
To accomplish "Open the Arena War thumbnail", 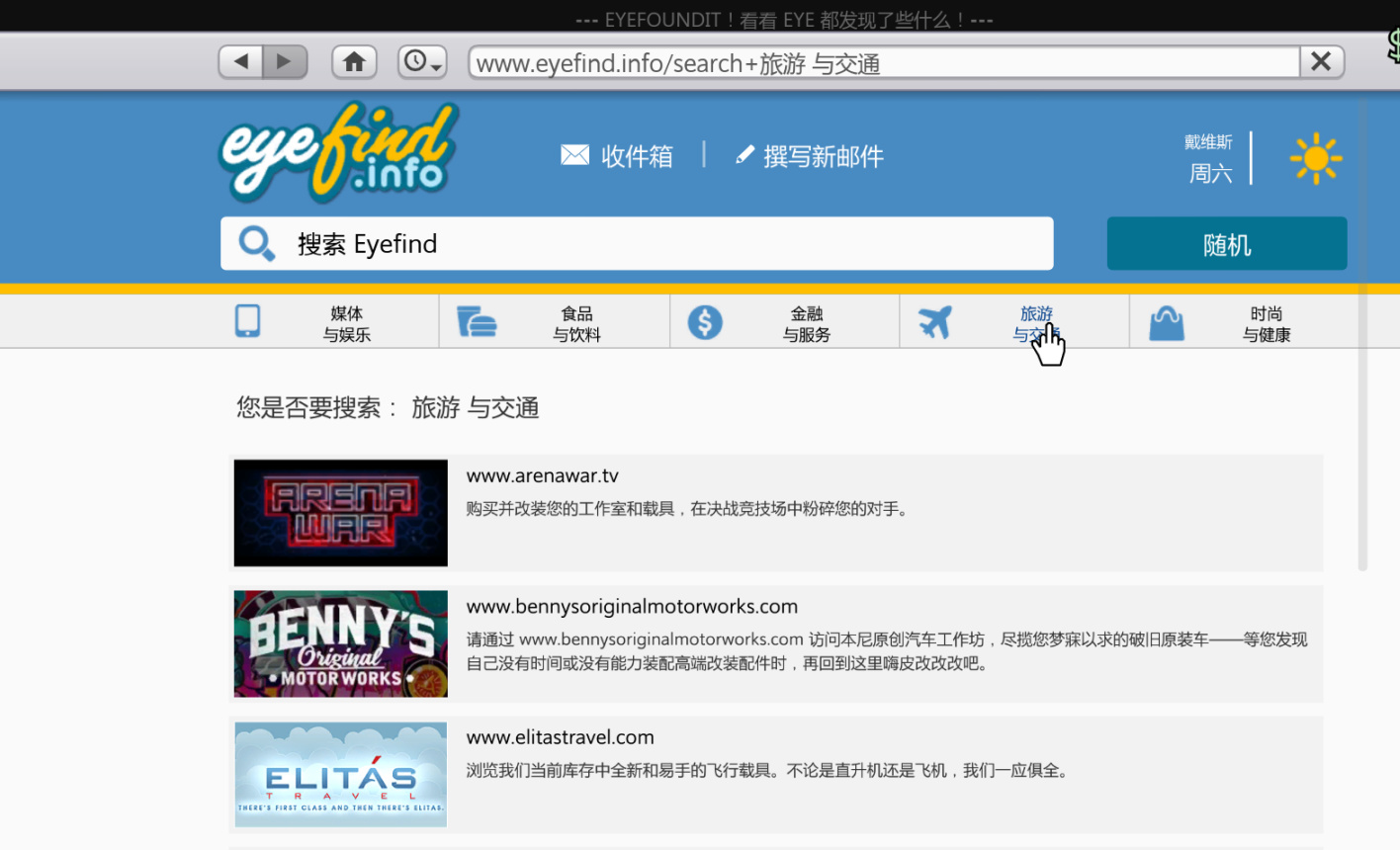I will [341, 513].
